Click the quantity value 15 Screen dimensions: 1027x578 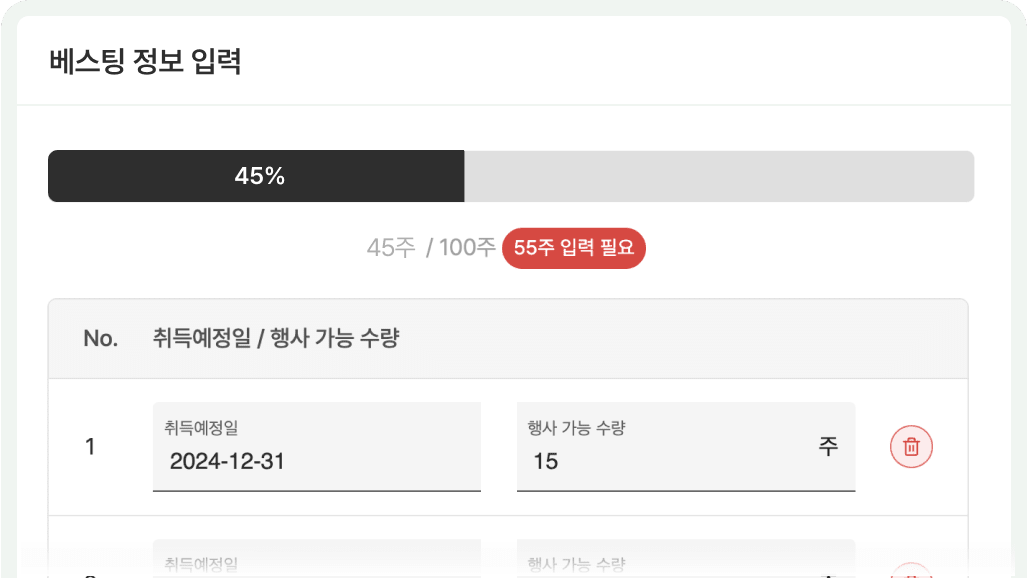(x=546, y=462)
